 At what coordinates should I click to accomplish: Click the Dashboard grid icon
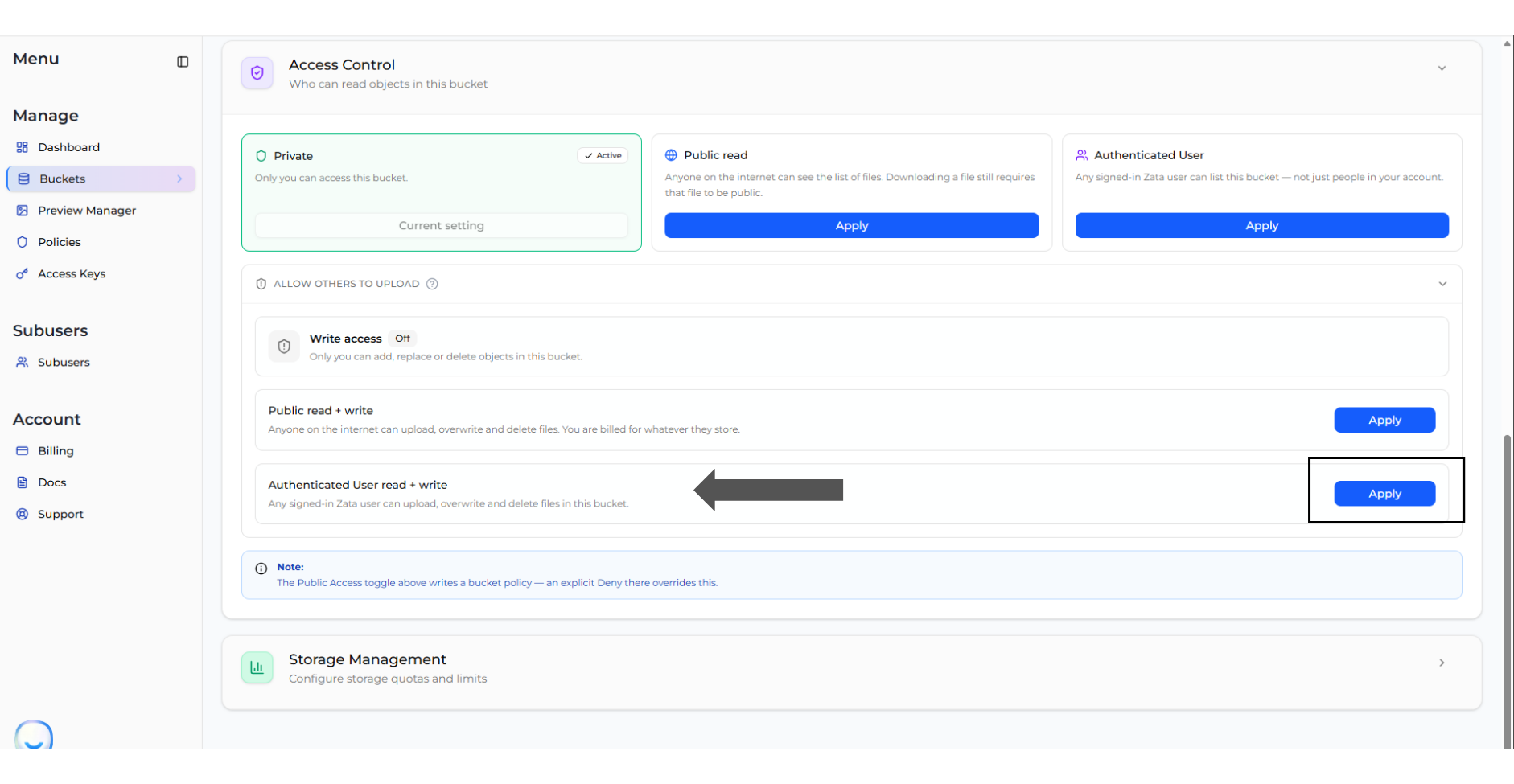23,147
